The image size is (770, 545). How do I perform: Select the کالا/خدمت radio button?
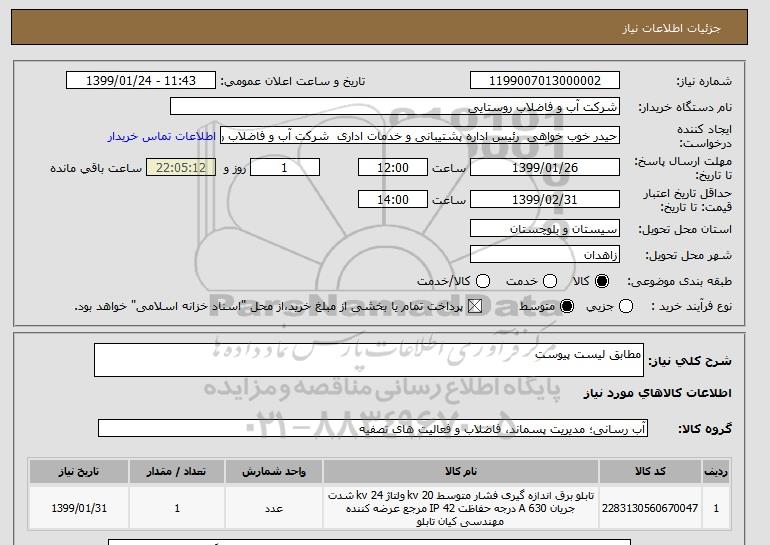click(x=483, y=281)
